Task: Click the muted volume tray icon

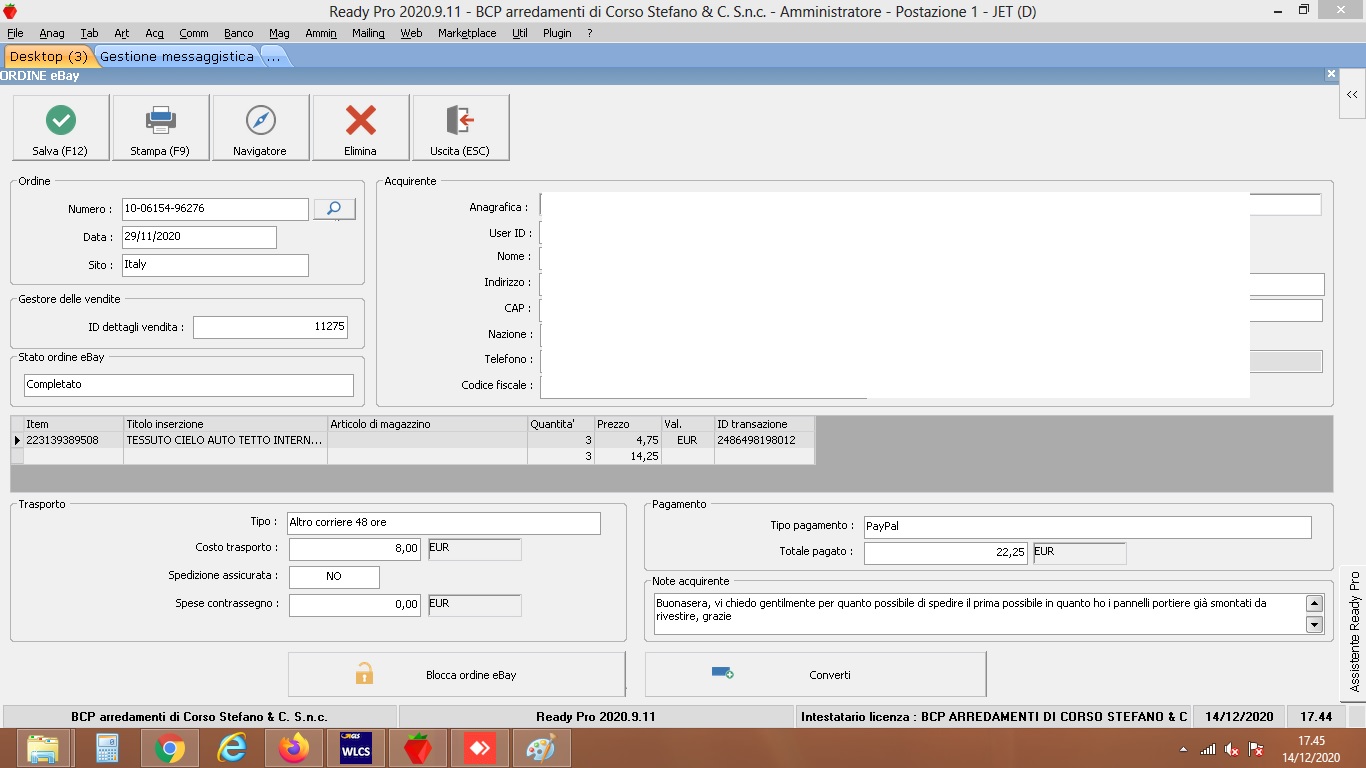Action: pos(1232,749)
